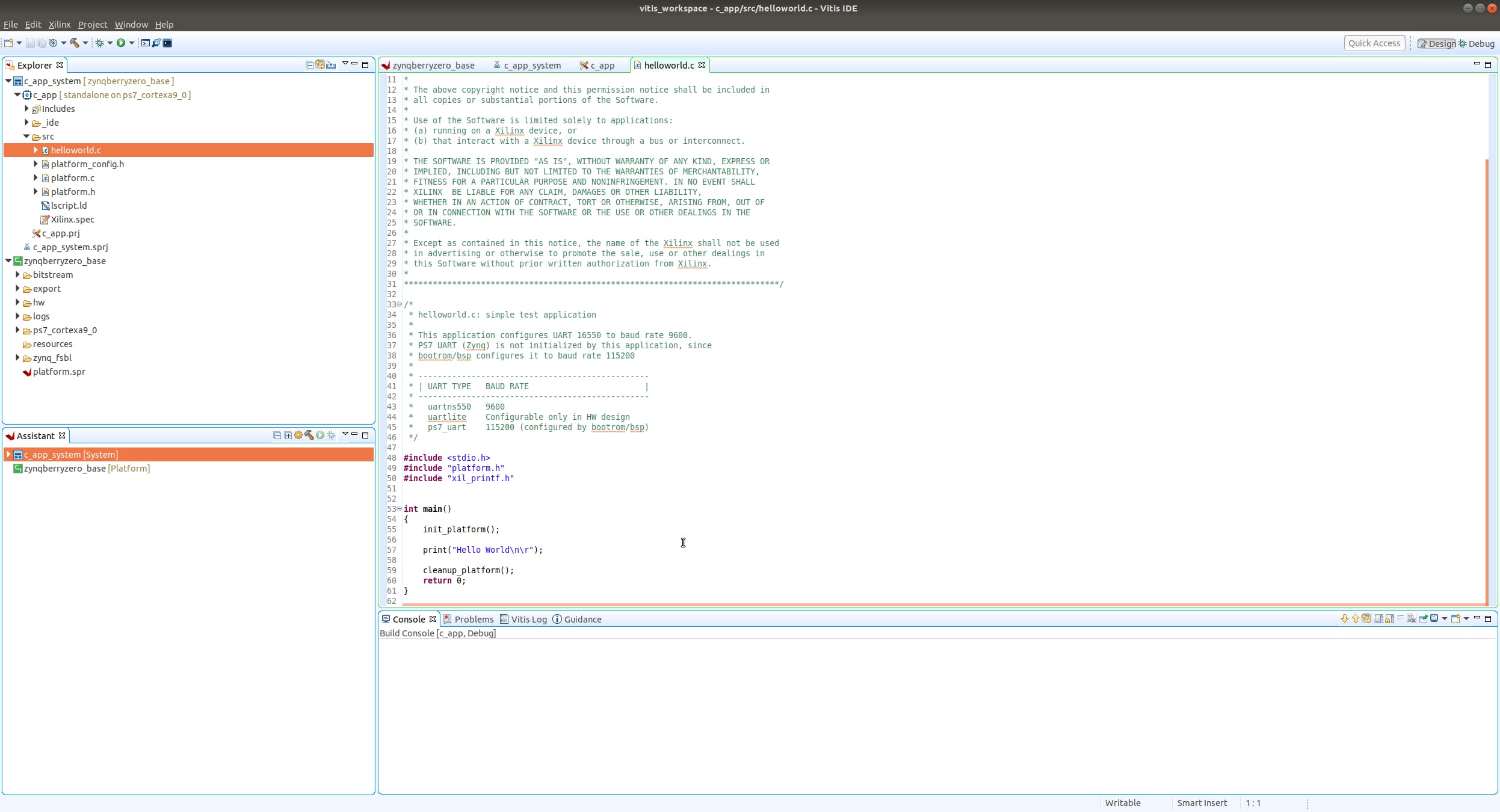Image resolution: width=1500 pixels, height=812 pixels.
Task: Click the editor vertical scrollbar
Action: pyautogui.click(x=1487, y=382)
